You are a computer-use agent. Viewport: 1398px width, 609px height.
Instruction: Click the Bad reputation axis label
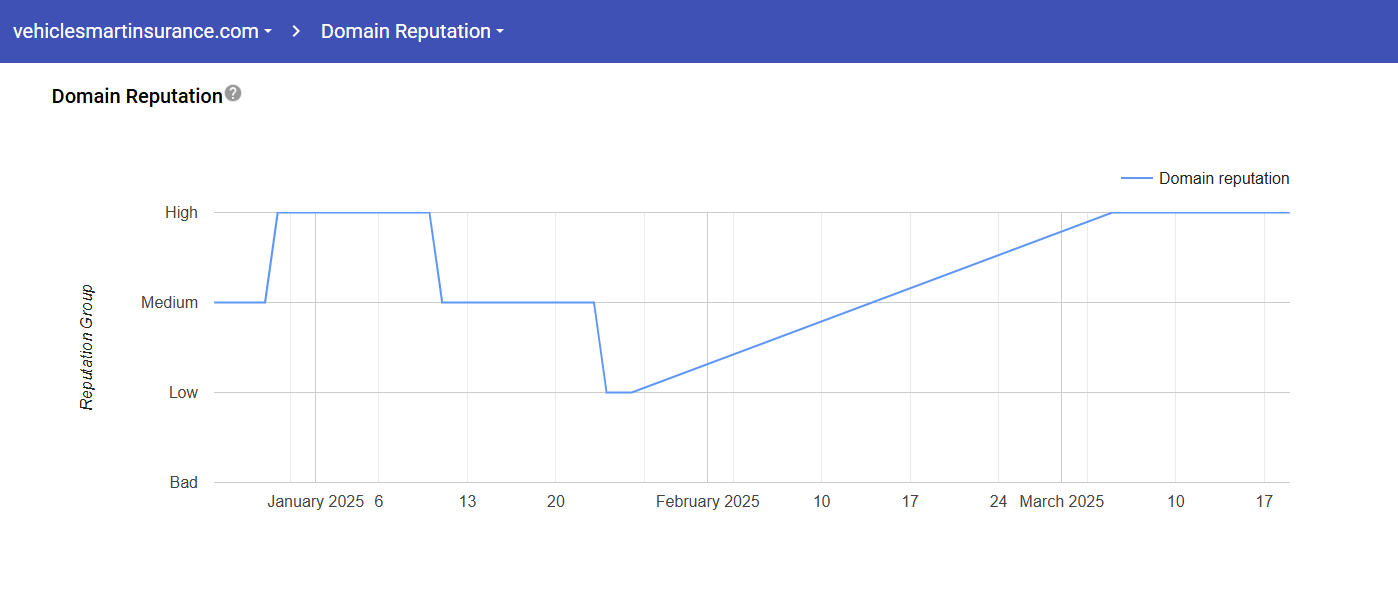coord(183,482)
